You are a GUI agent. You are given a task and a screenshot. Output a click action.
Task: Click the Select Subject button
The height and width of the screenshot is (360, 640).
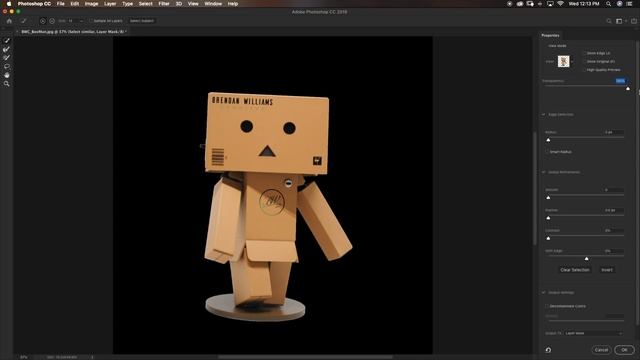click(142, 21)
